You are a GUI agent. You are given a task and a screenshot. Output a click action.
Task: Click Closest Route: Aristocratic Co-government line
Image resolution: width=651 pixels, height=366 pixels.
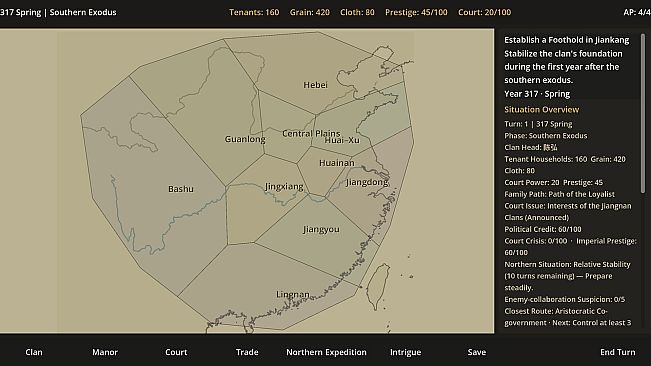[x=568, y=317]
